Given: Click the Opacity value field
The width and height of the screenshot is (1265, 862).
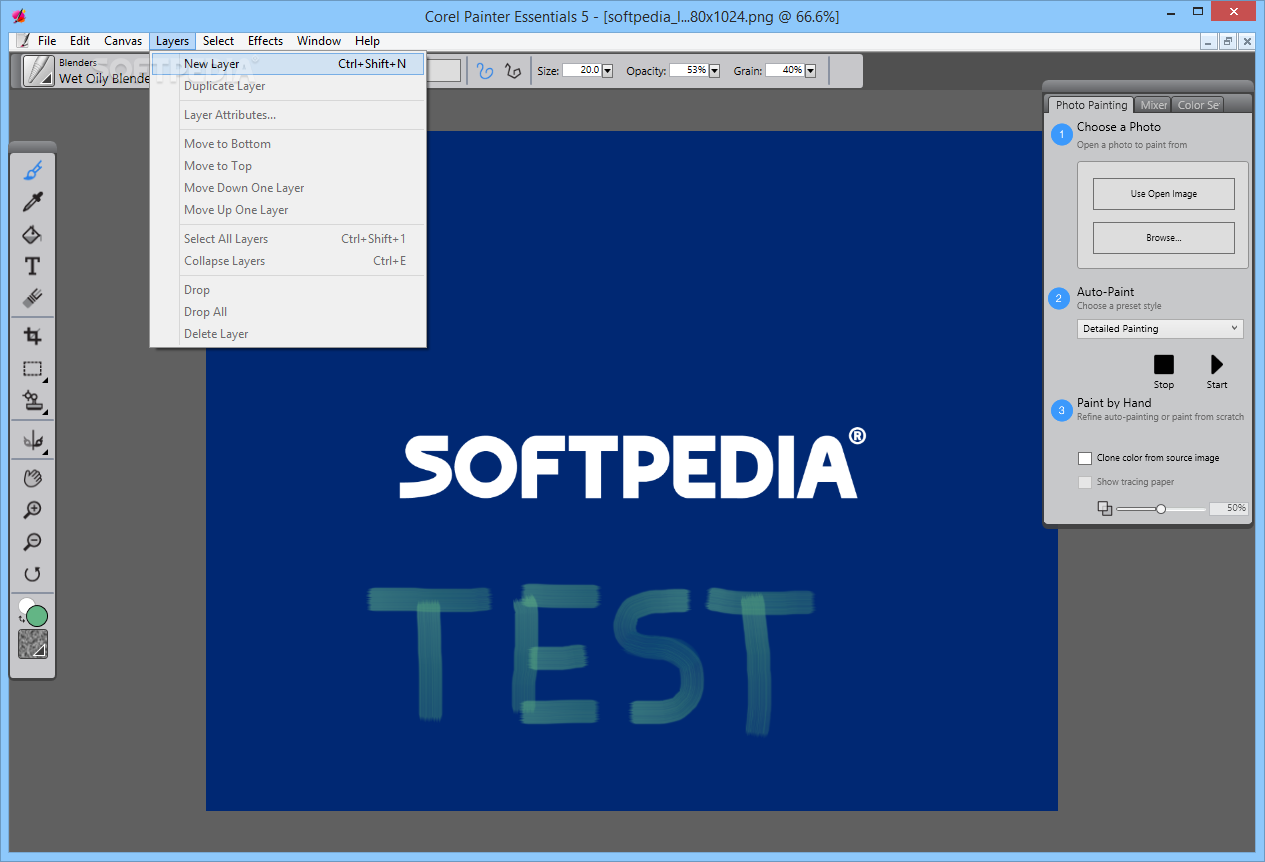Looking at the screenshot, I should click(x=688, y=71).
